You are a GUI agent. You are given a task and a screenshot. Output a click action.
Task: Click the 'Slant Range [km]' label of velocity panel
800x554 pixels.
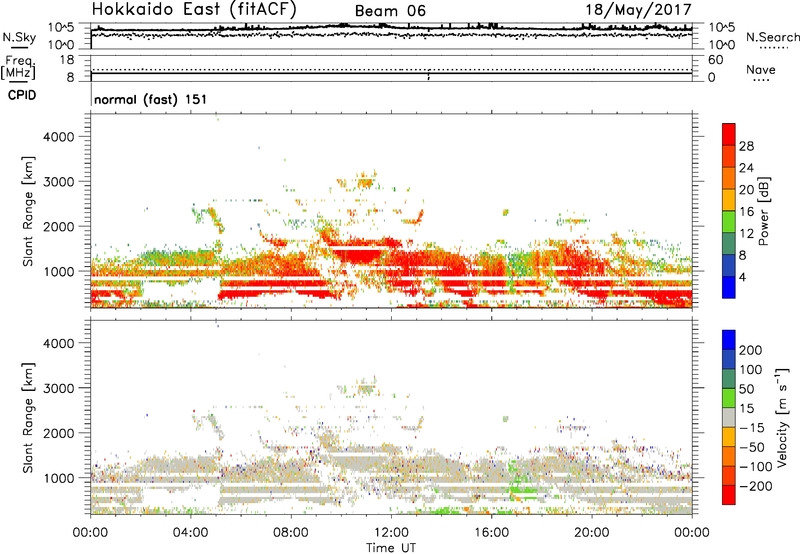click(28, 417)
